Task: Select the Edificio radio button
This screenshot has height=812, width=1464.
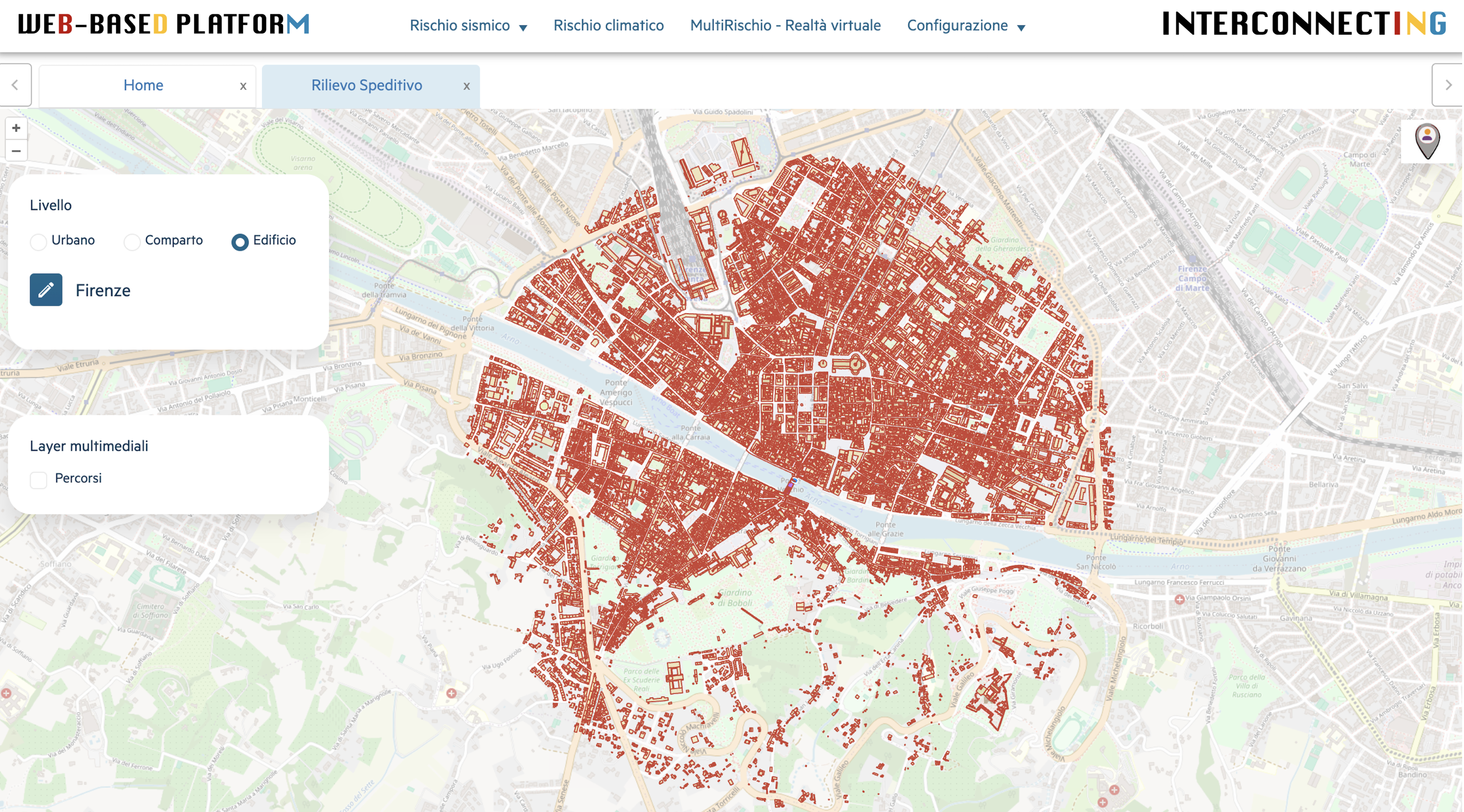Action: tap(240, 242)
